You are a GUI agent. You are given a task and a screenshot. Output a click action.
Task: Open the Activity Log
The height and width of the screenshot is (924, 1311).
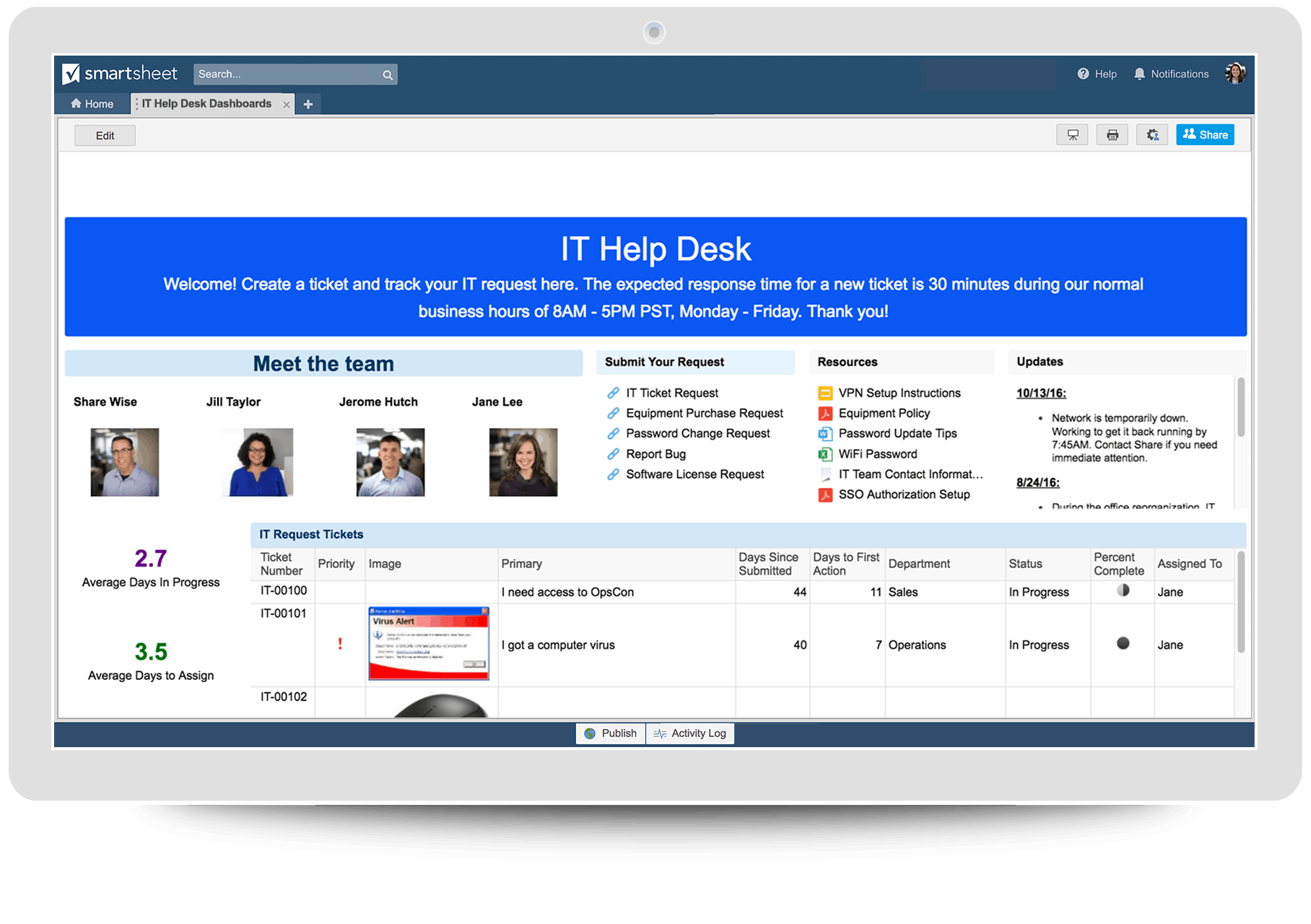pyautogui.click(x=690, y=733)
